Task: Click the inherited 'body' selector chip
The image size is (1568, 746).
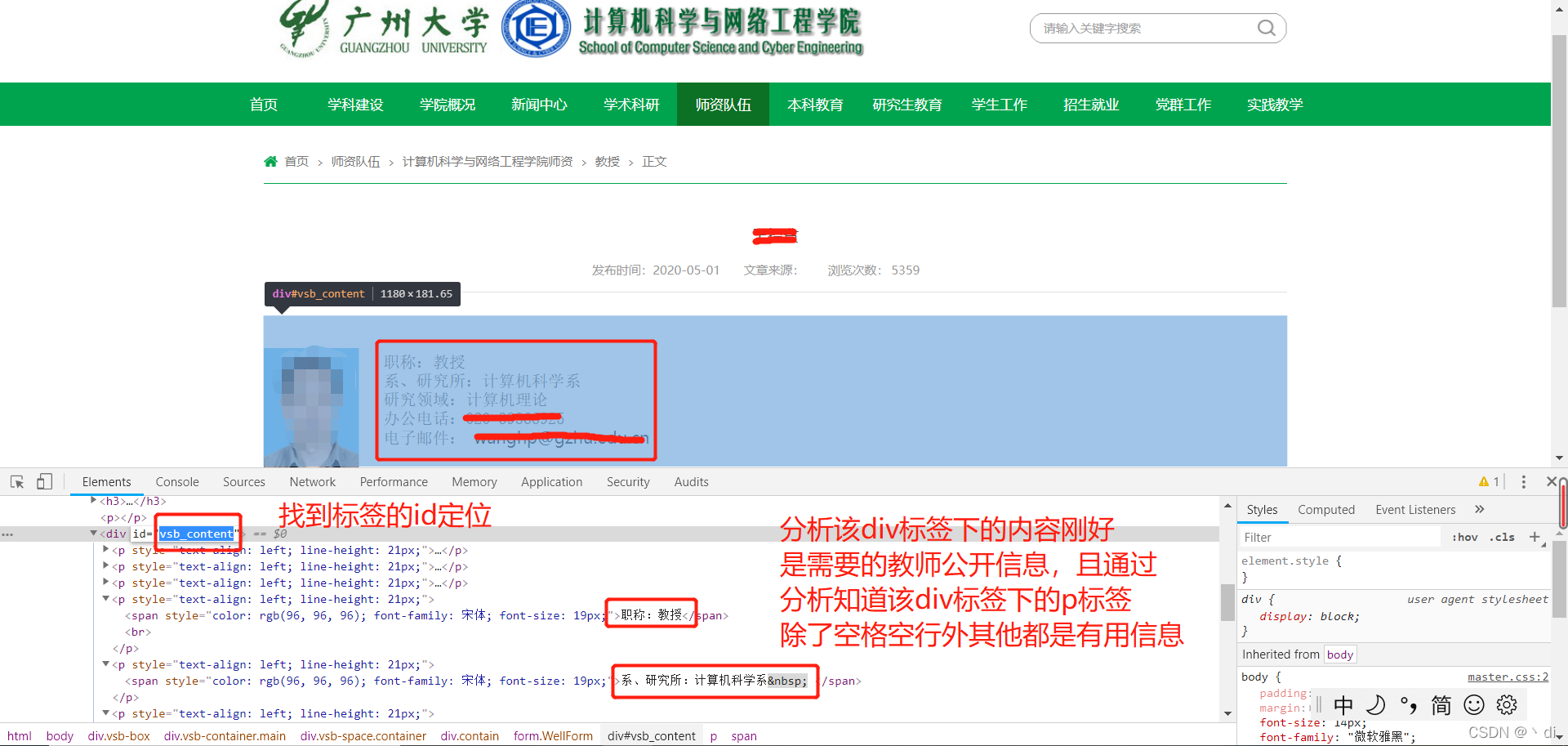Action: 1340,654
